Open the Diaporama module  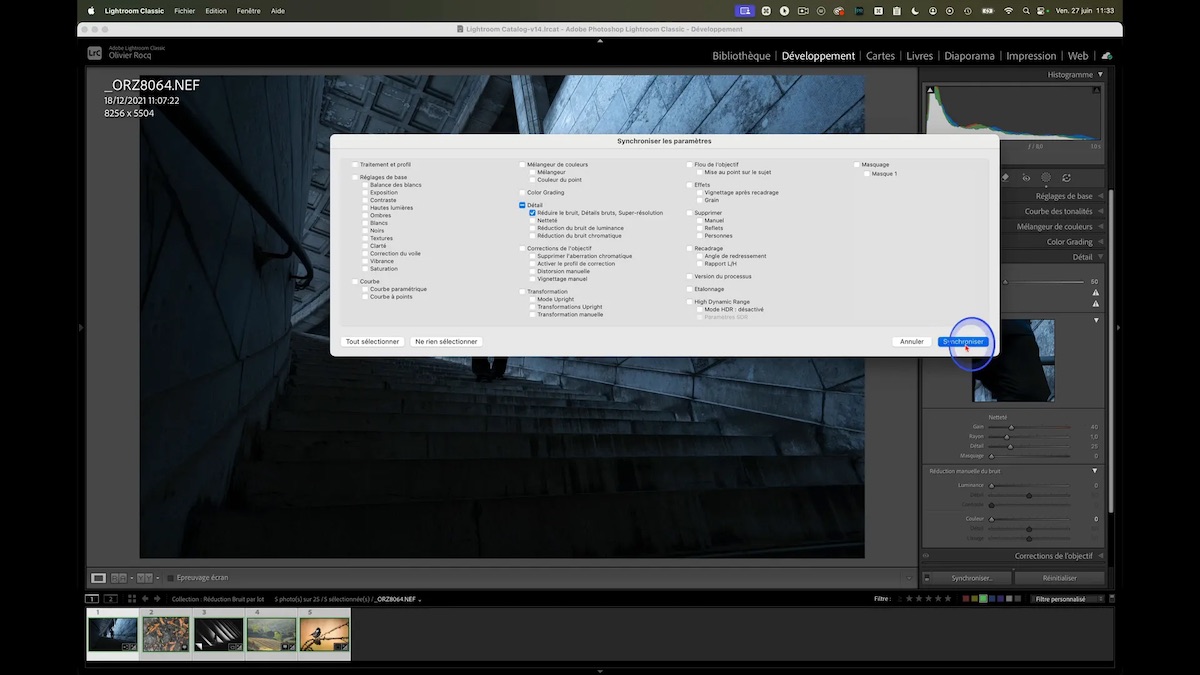coord(969,56)
